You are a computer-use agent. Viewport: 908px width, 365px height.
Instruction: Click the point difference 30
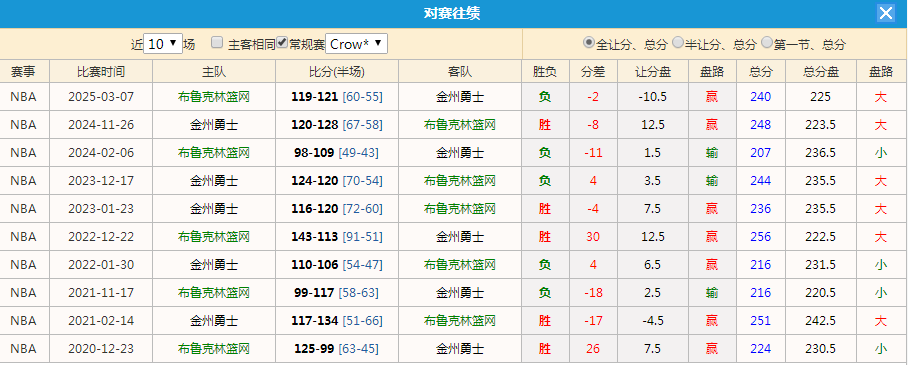593,237
